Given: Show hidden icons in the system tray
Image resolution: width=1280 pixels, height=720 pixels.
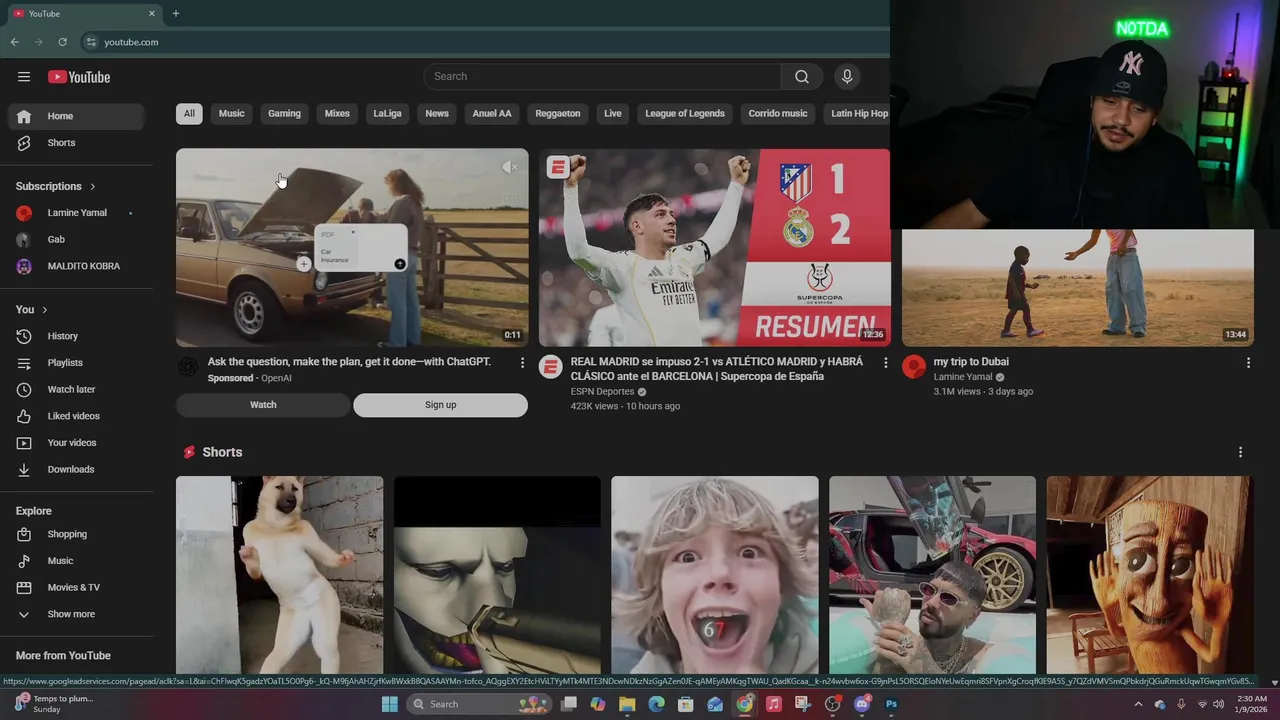Looking at the screenshot, I should (1138, 704).
